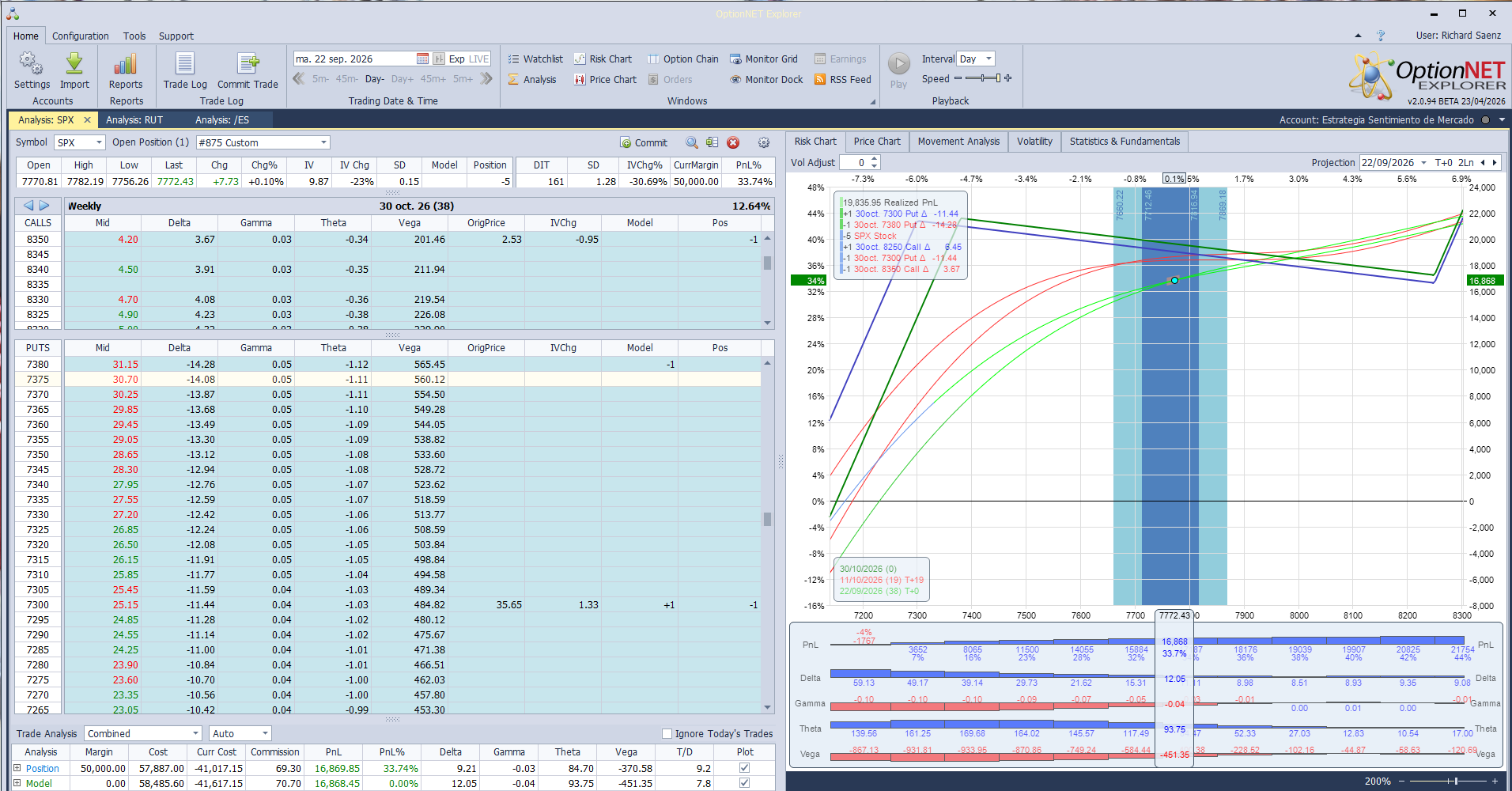Switch to the Volatility tab

coord(1034,142)
